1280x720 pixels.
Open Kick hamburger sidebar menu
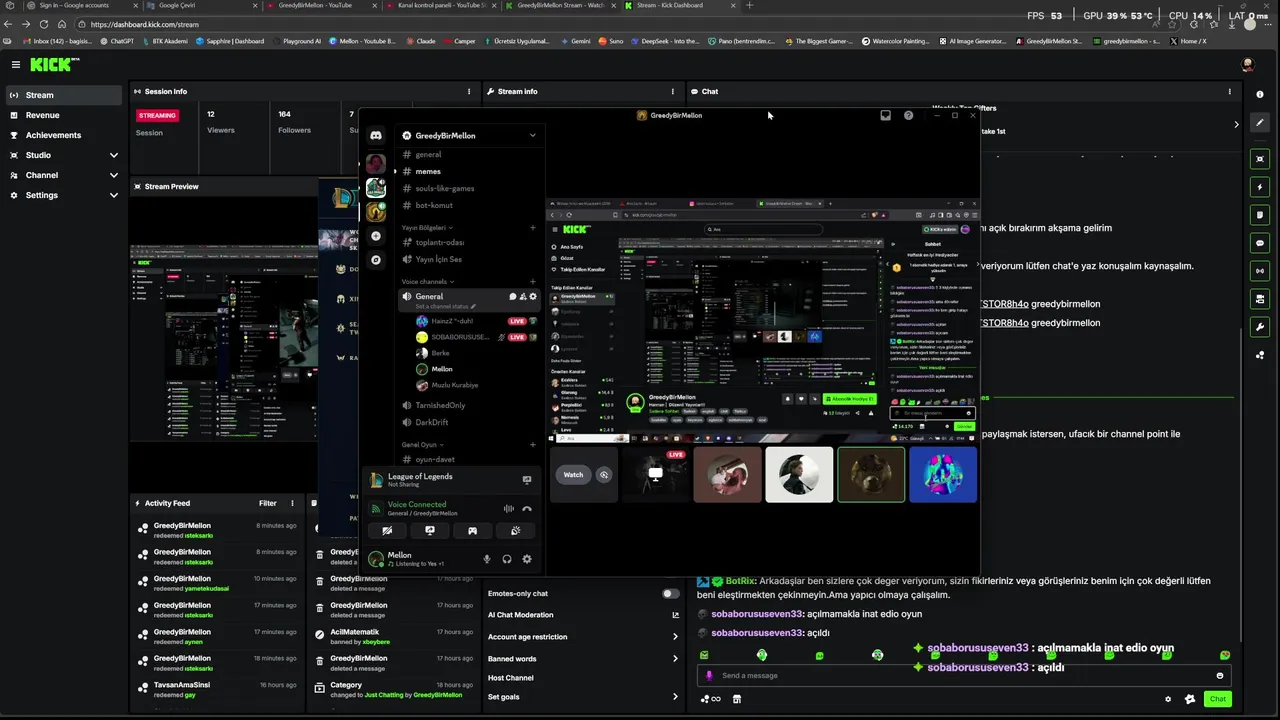point(16,64)
